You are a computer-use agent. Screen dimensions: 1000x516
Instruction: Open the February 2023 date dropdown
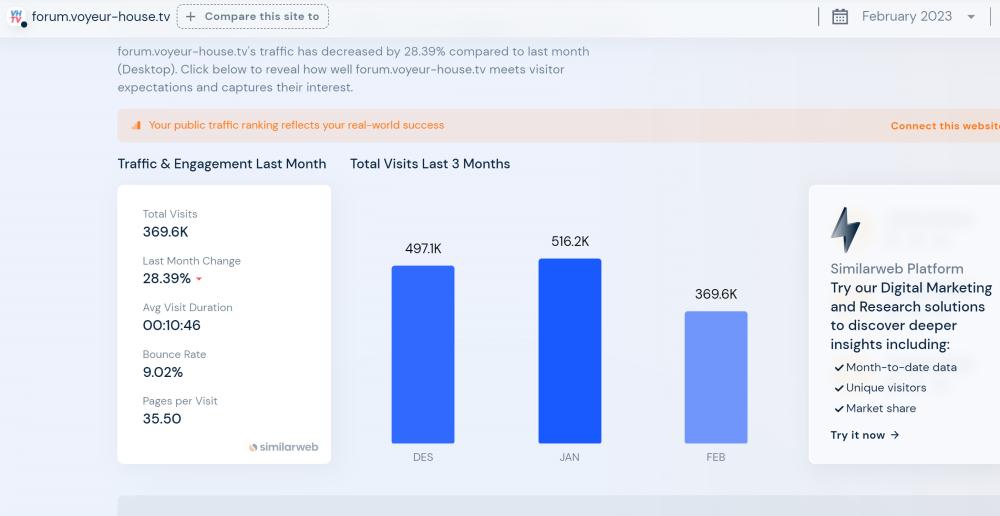tap(906, 17)
